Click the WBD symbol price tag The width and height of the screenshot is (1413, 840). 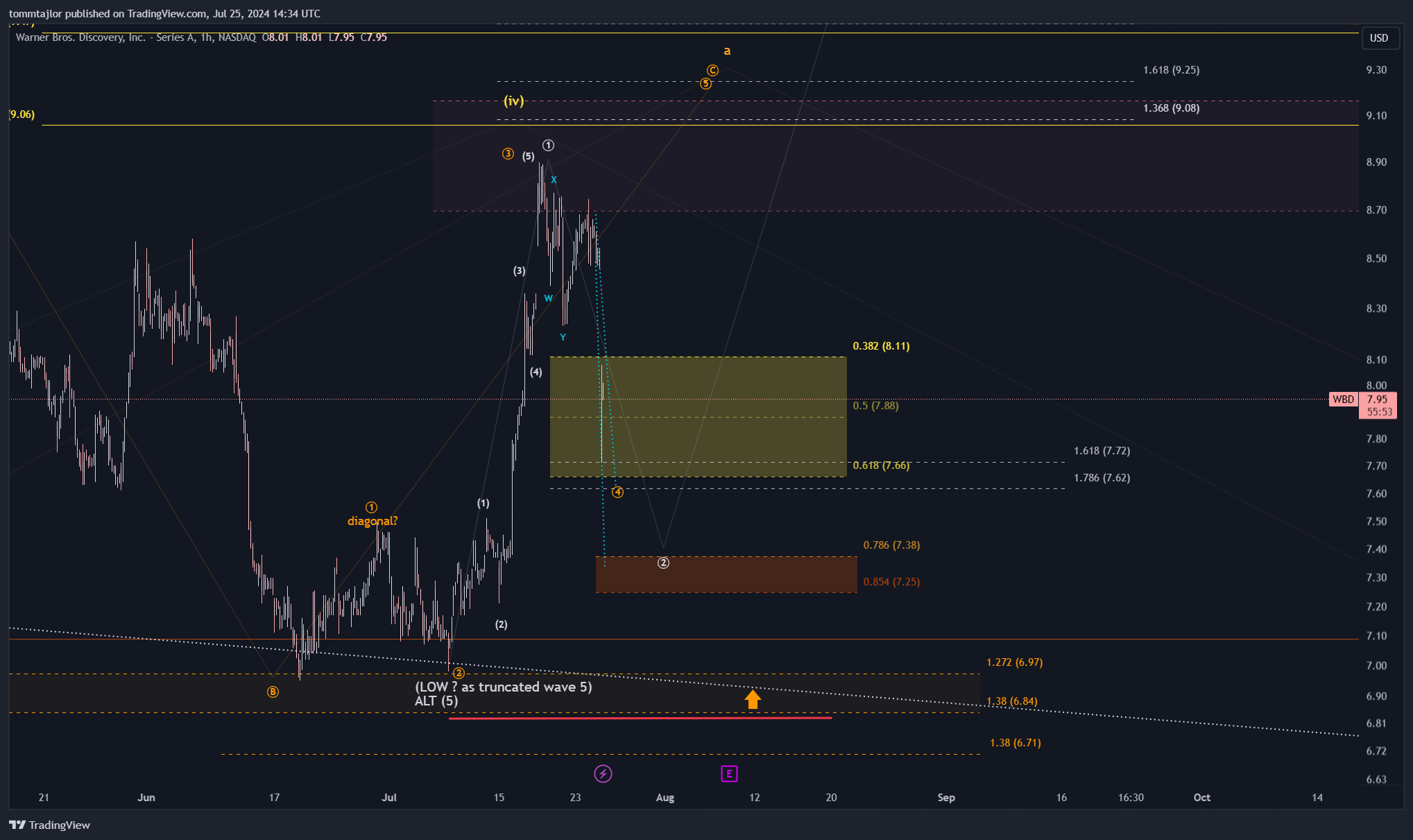(x=1343, y=399)
